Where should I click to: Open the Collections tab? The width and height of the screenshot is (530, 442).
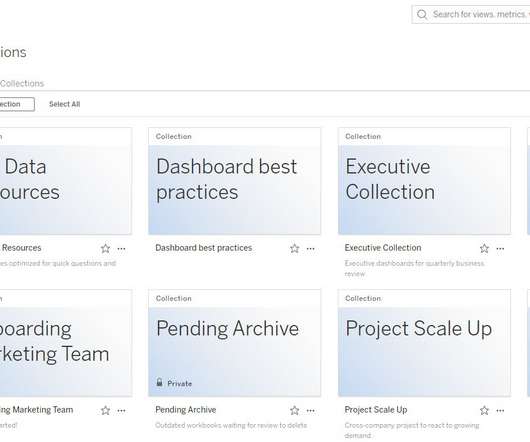[x=22, y=83]
